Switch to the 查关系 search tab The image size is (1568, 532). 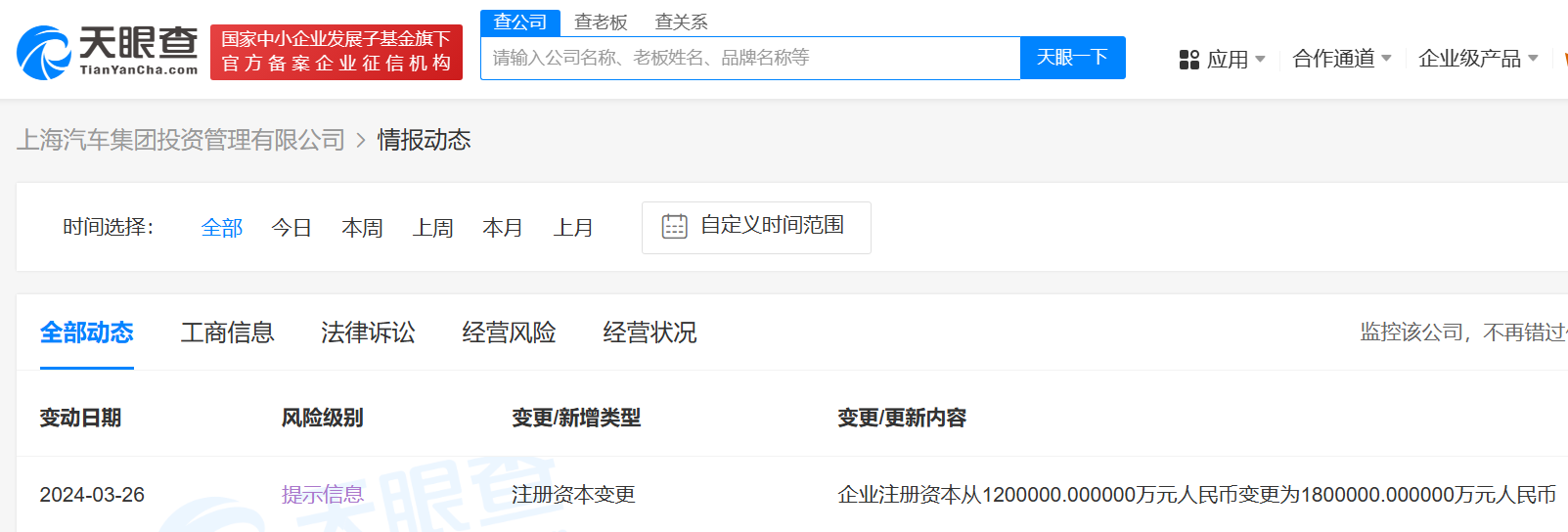[x=681, y=22]
